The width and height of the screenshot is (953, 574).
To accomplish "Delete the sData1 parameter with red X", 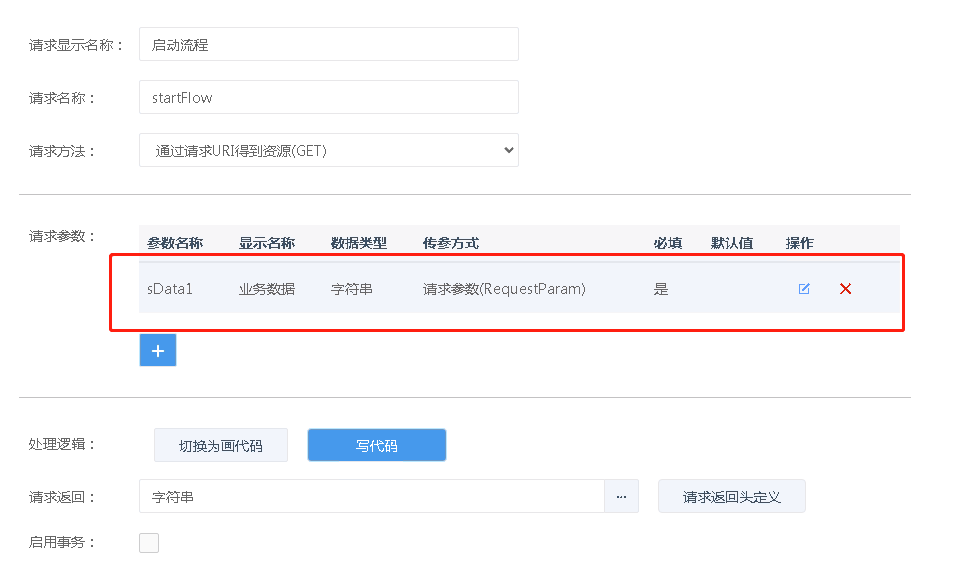I will click(845, 289).
